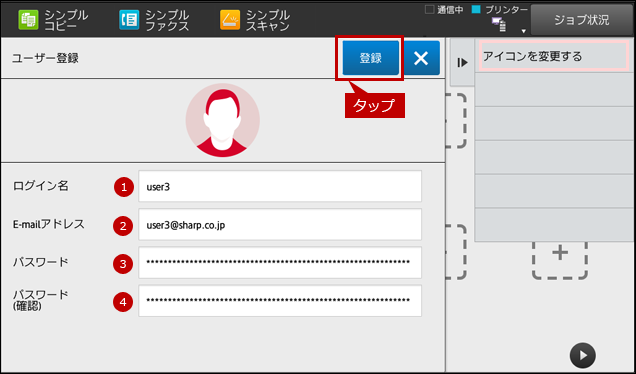Select アイコンを変更する in the action panel
This screenshot has width=636, height=374.
pos(552,56)
